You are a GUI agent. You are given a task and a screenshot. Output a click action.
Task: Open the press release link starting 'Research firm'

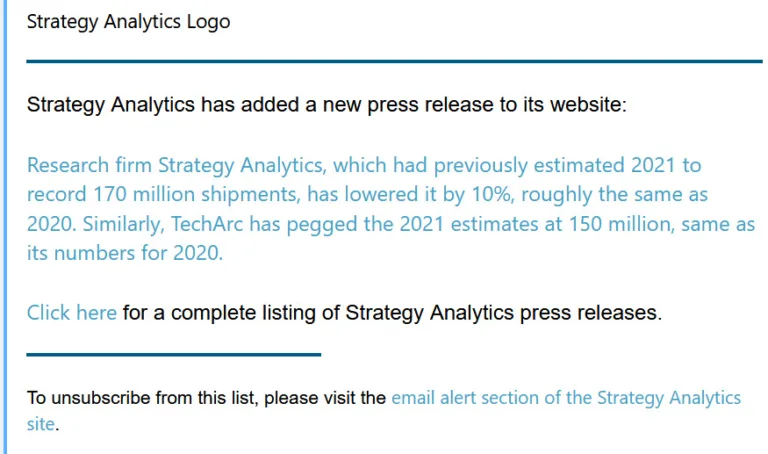click(391, 209)
